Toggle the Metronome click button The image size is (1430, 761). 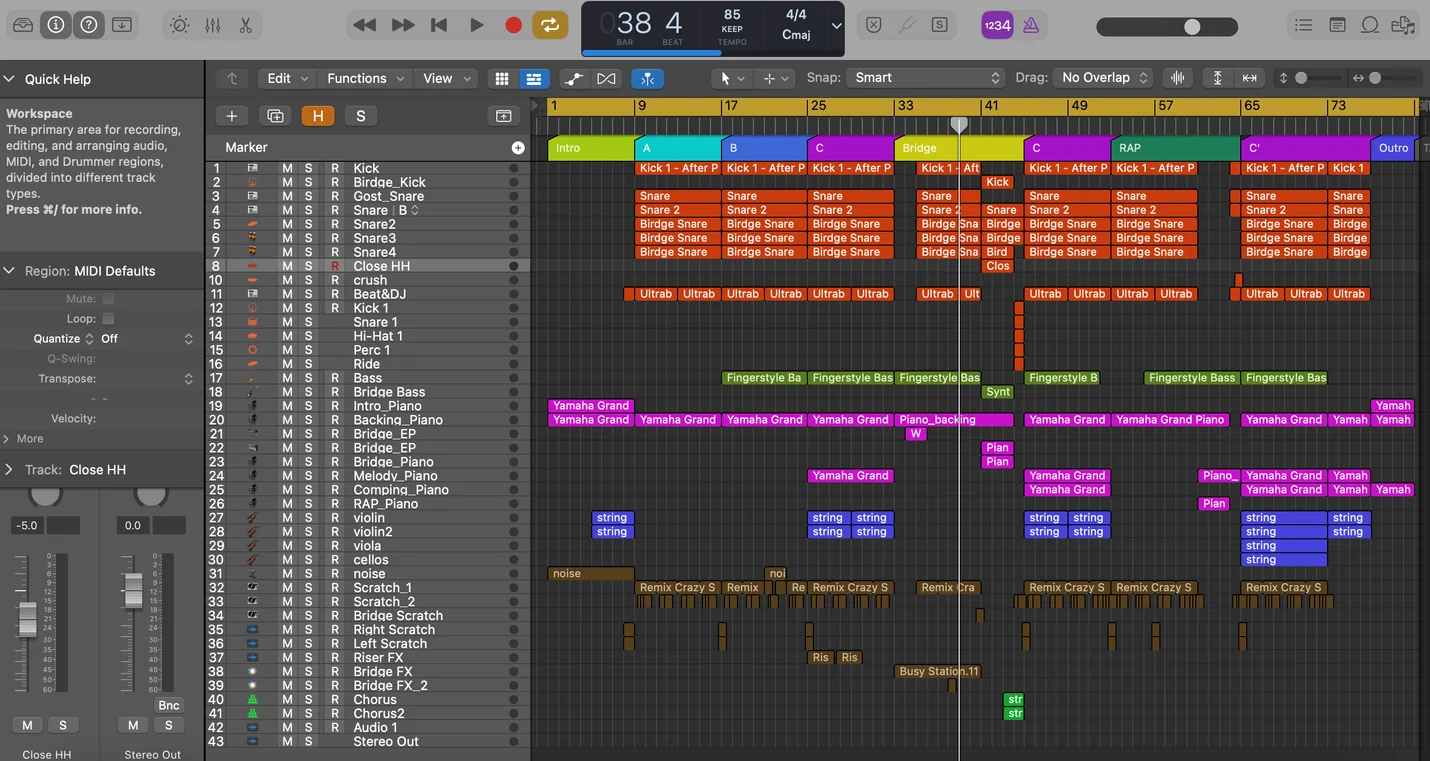[x=1031, y=25]
